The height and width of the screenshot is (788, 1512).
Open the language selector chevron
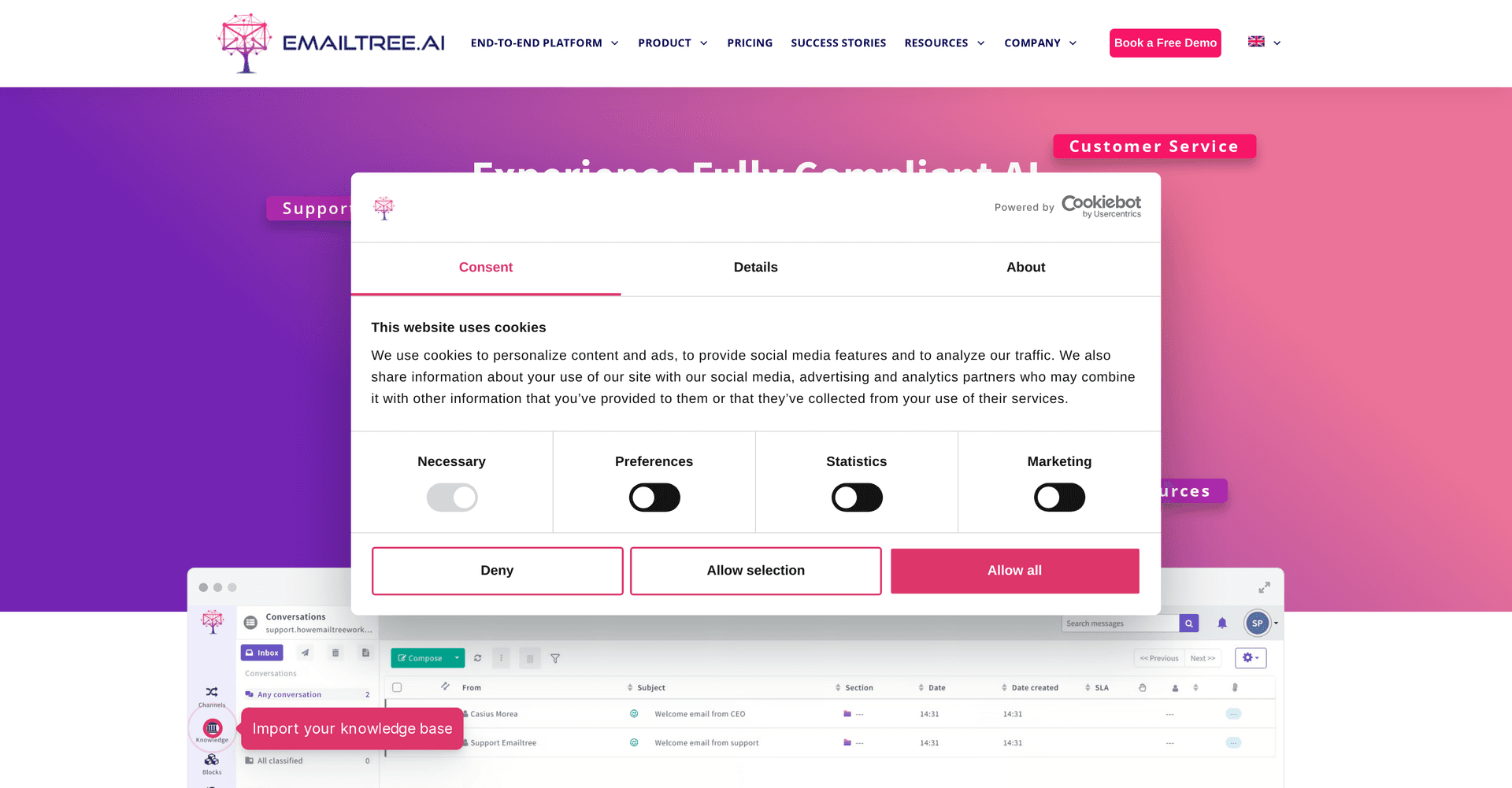(x=1277, y=43)
